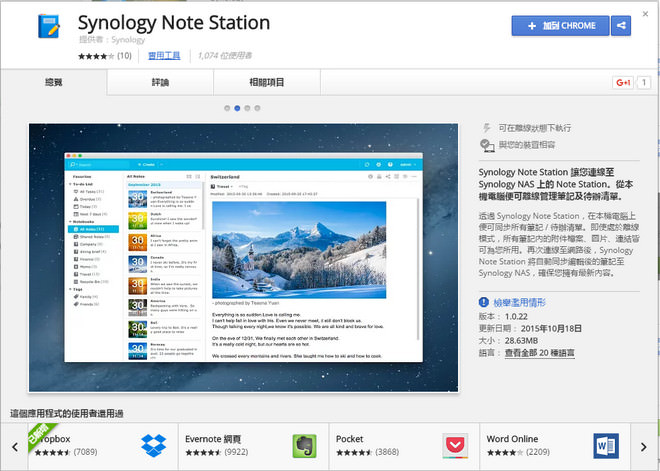The image size is (660, 471).
Task: Click the Word Online rating (2209)
Action: pyautogui.click(x=518, y=452)
